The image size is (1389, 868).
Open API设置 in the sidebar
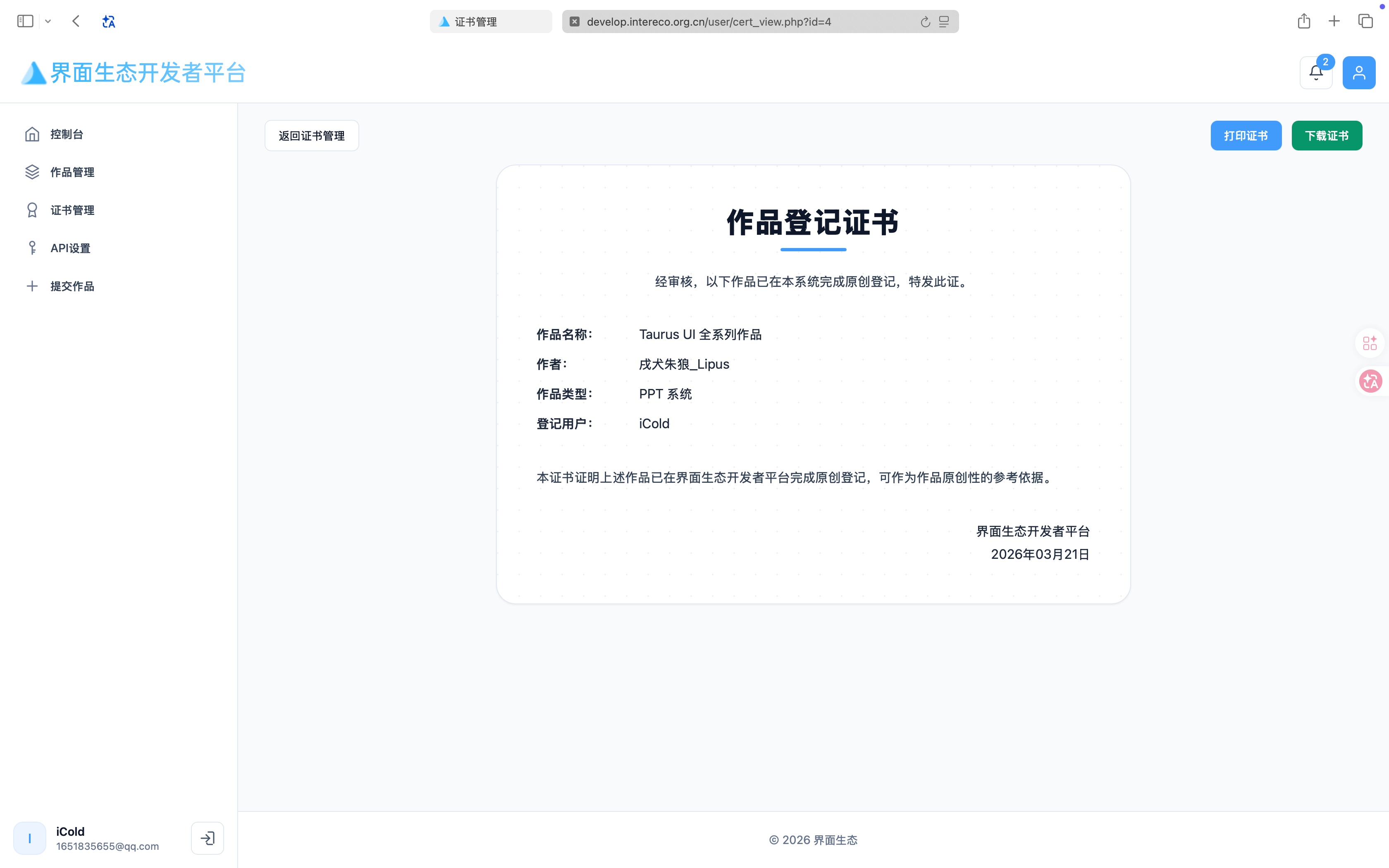[x=119, y=248]
